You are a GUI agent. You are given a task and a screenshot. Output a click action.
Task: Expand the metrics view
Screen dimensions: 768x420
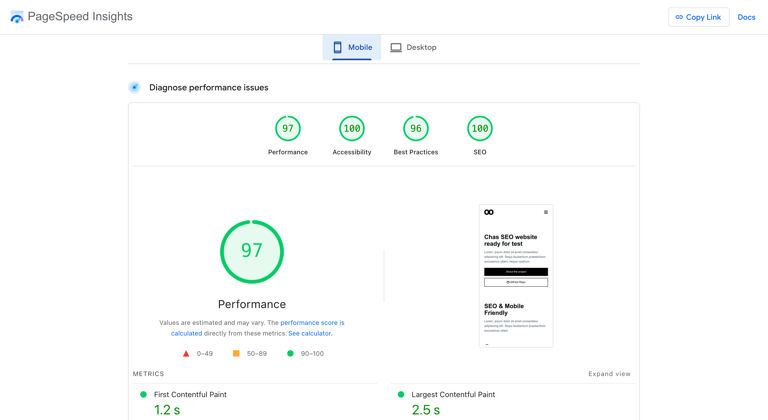point(609,373)
